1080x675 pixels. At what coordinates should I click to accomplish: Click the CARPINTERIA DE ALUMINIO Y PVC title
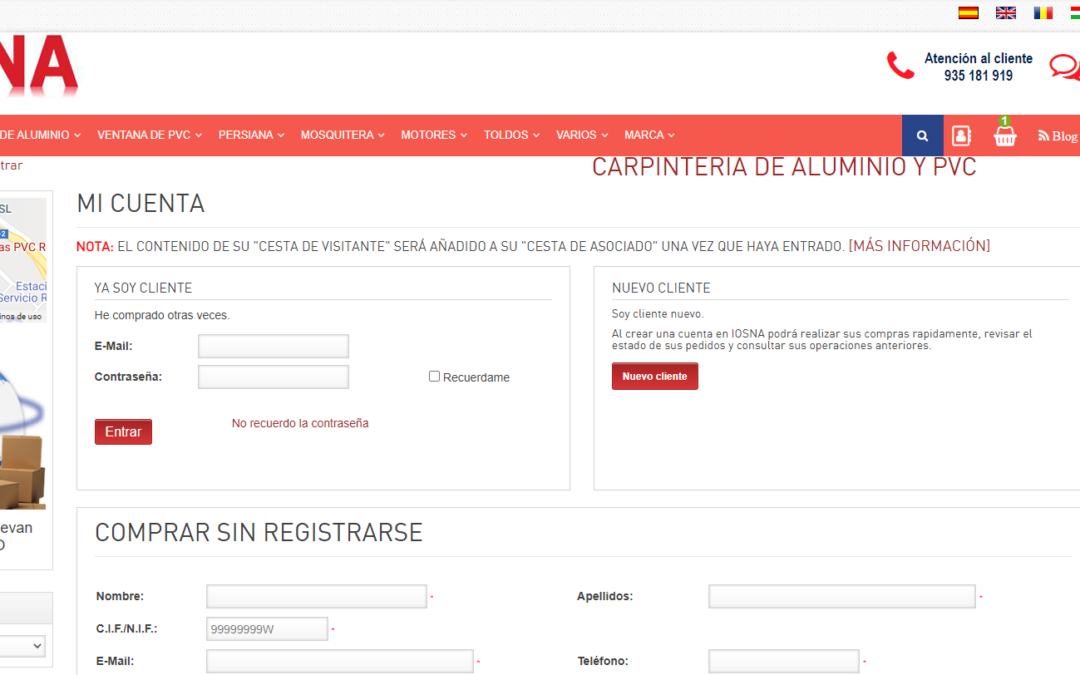pyautogui.click(x=784, y=167)
